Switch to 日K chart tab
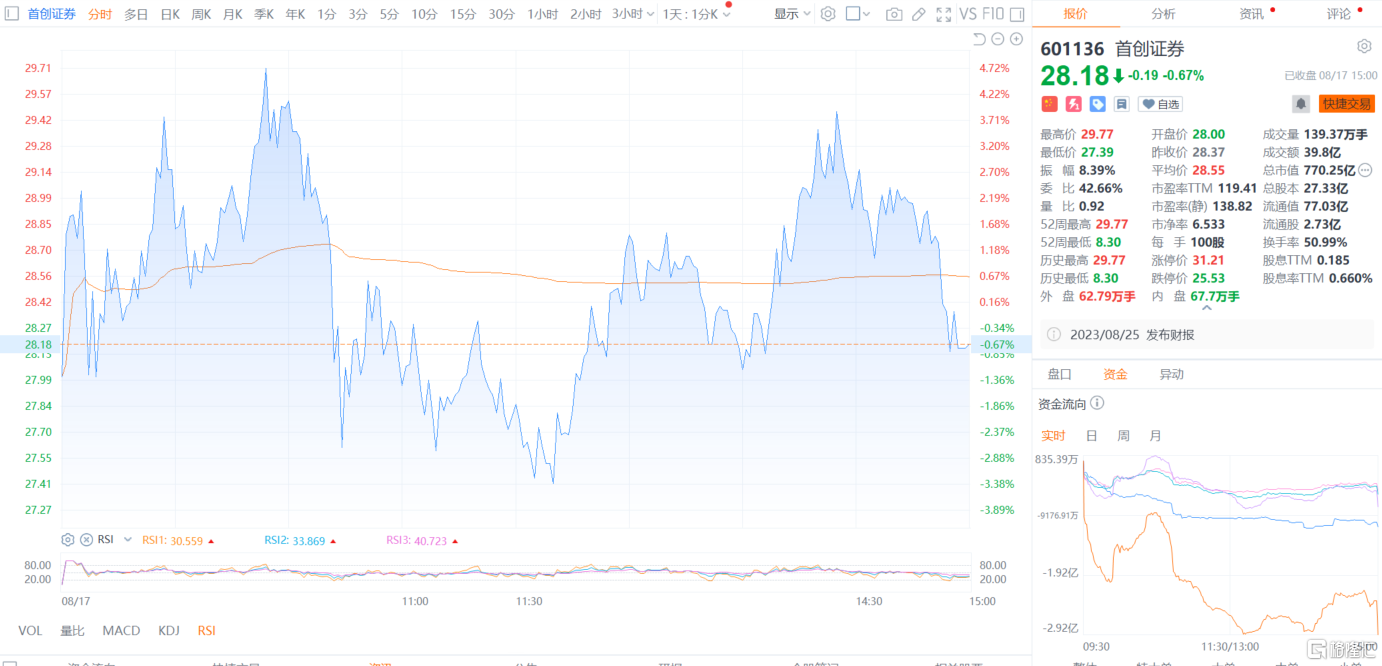 [x=170, y=14]
